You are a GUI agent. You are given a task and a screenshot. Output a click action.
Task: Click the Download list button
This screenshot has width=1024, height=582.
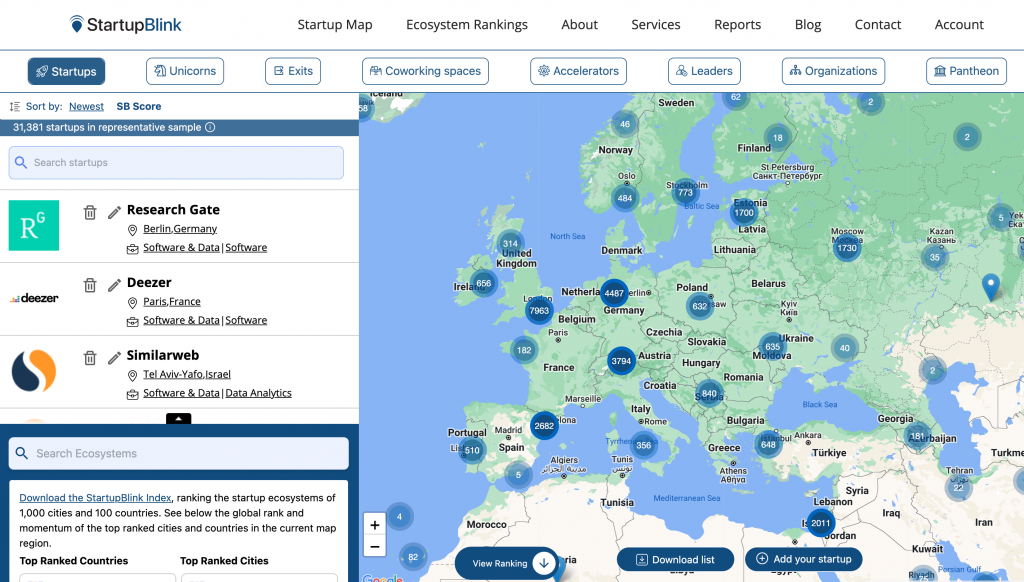(675, 560)
